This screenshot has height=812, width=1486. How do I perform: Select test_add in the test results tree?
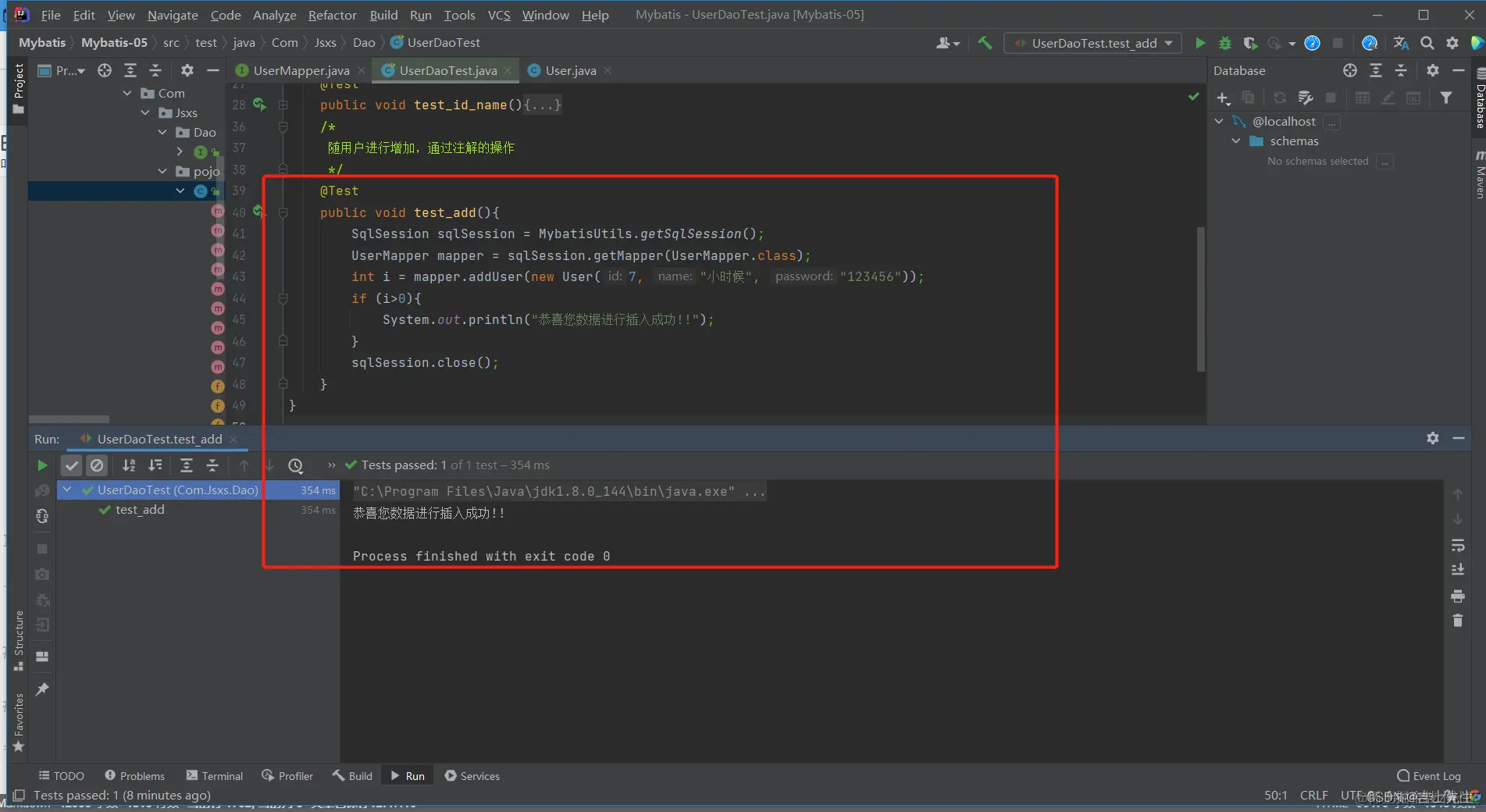click(140, 510)
